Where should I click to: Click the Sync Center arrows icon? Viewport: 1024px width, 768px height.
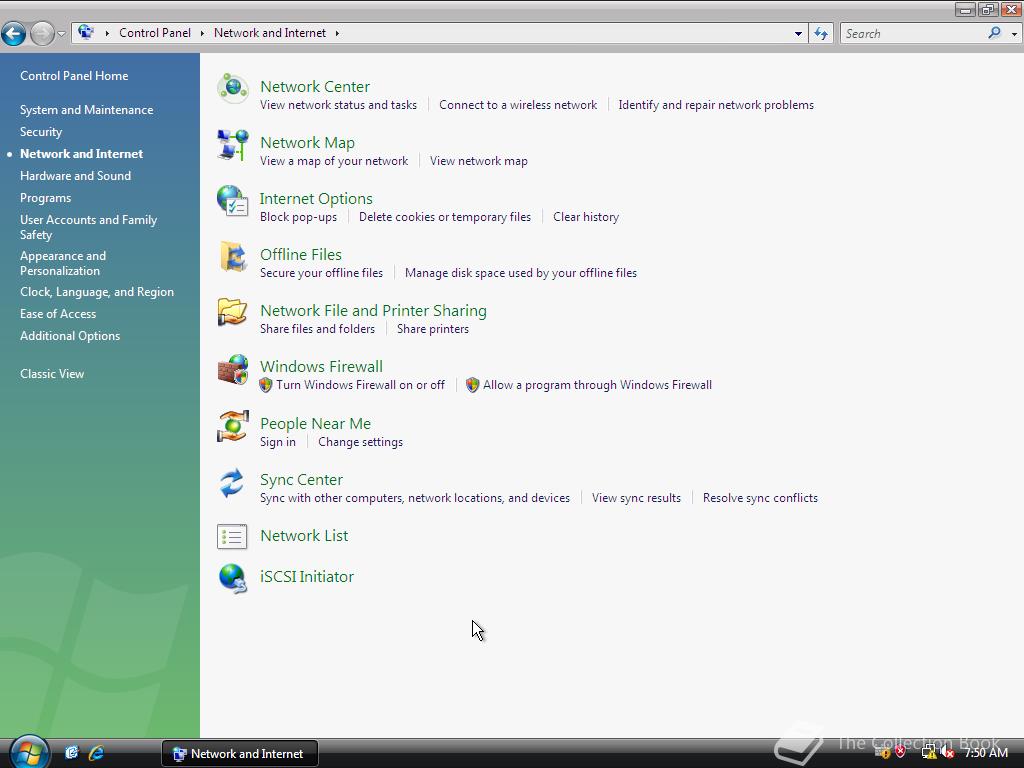(232, 483)
